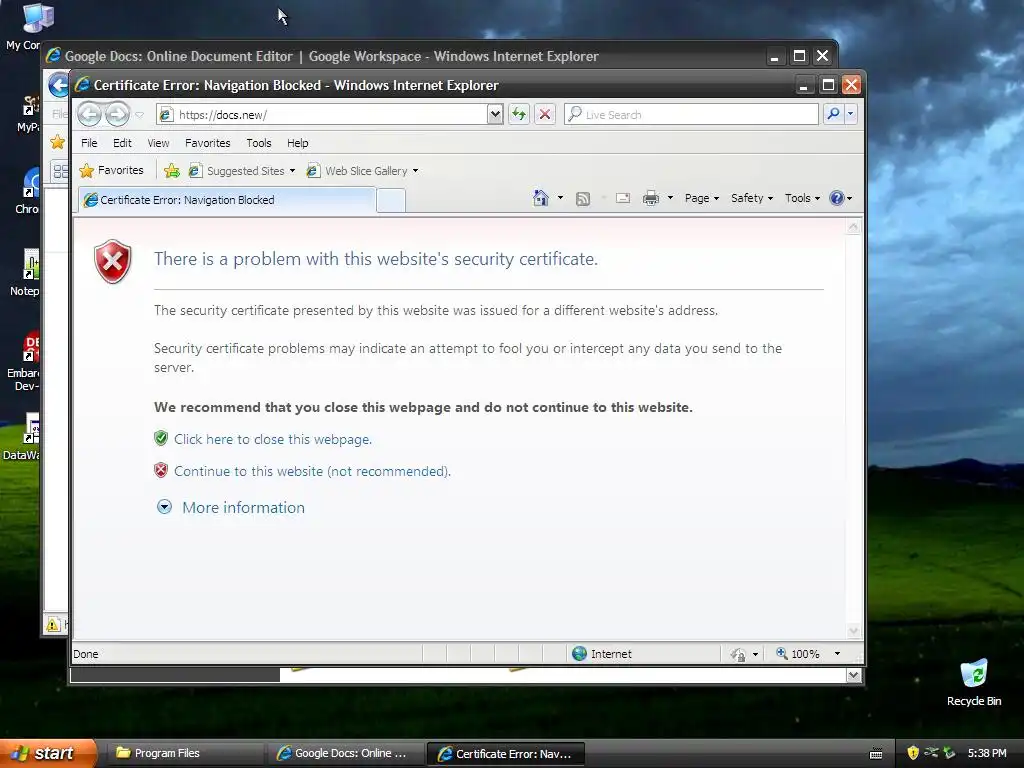Click the Refresh page icon

tap(519, 115)
